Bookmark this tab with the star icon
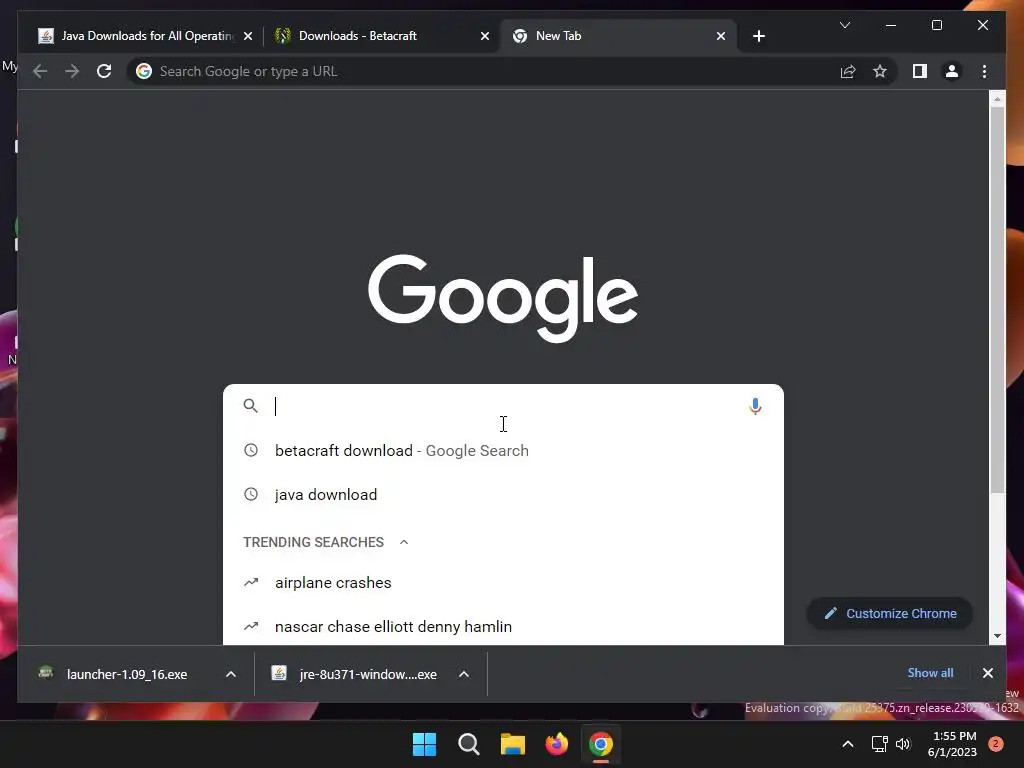The height and width of the screenshot is (768, 1024). [x=880, y=71]
